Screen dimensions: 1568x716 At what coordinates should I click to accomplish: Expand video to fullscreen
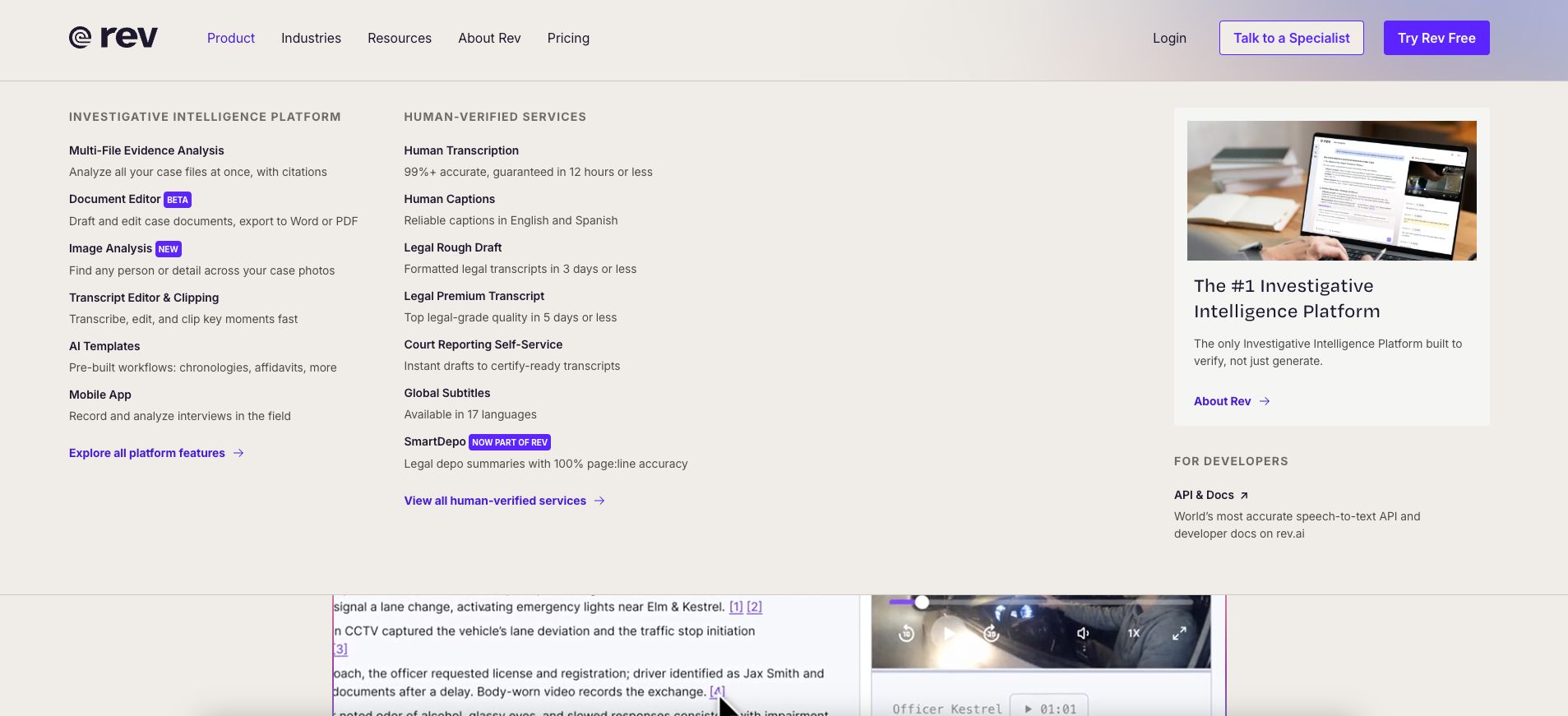1179,633
